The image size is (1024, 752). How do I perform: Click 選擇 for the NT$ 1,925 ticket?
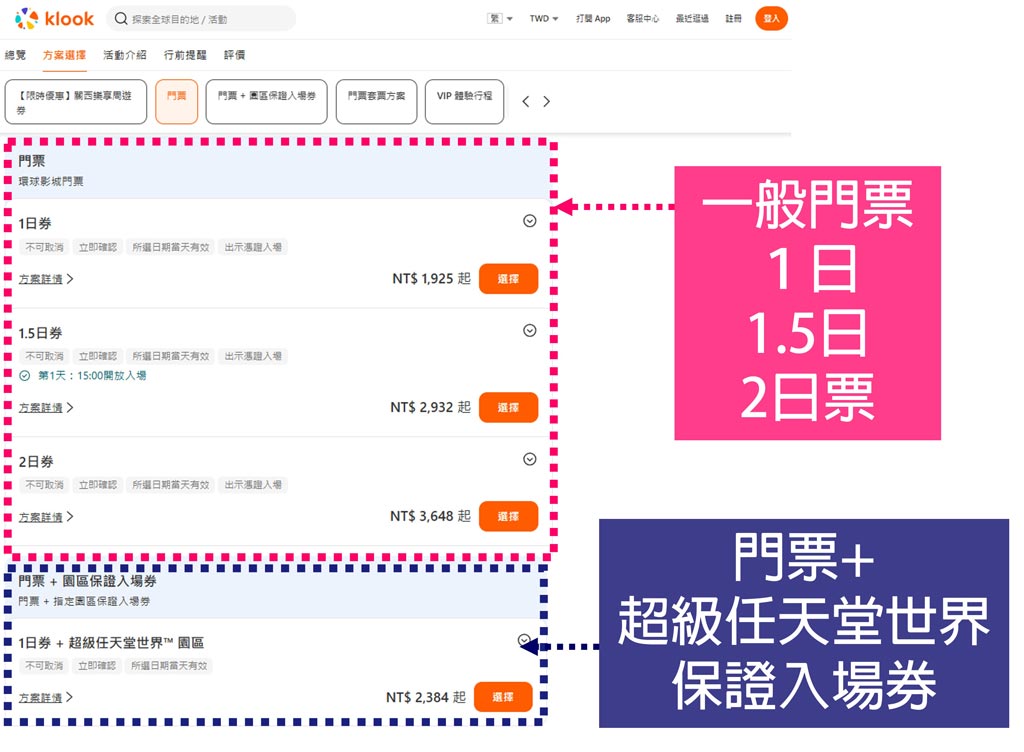pos(508,279)
